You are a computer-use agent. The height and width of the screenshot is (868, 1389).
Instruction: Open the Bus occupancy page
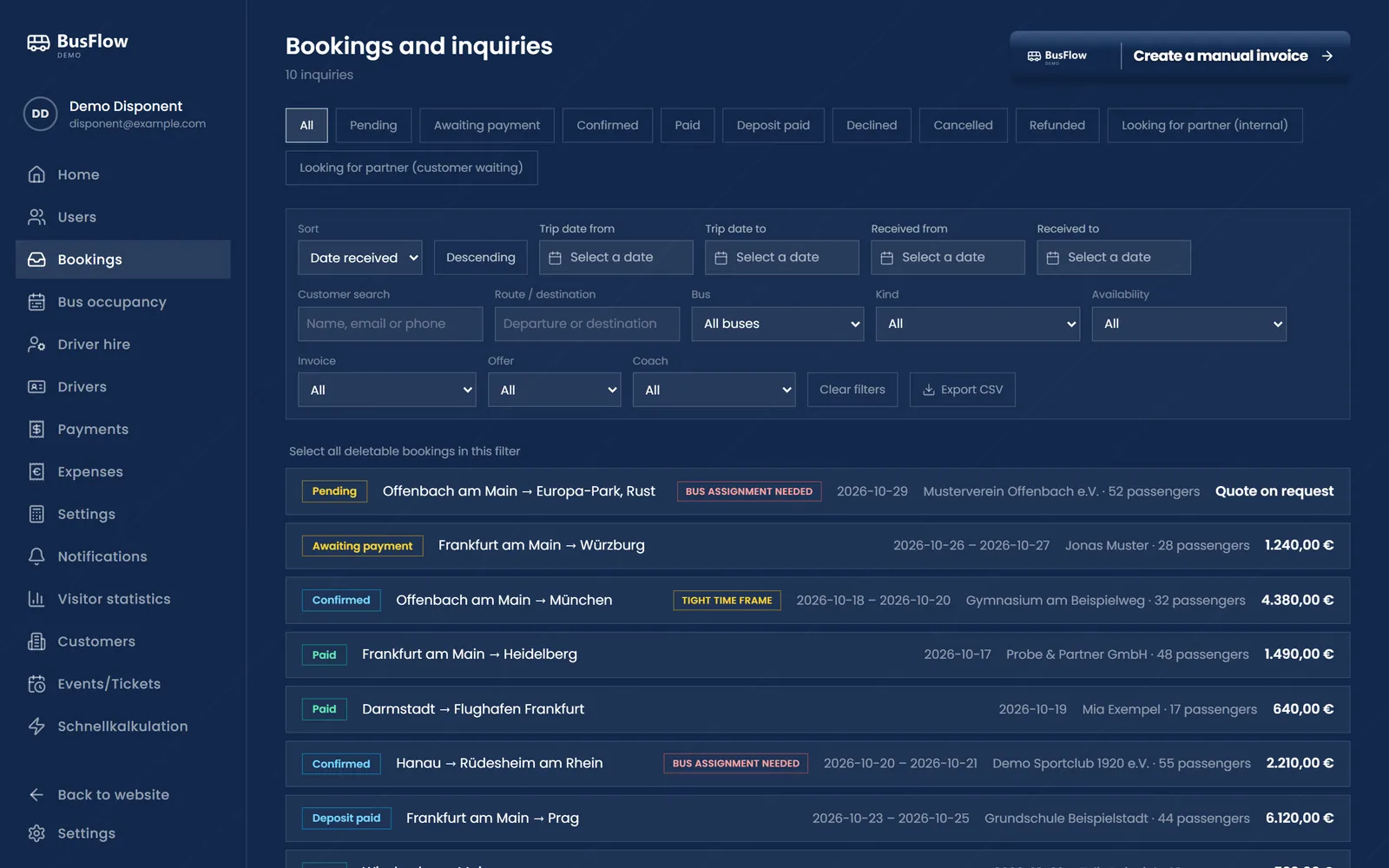point(123,302)
